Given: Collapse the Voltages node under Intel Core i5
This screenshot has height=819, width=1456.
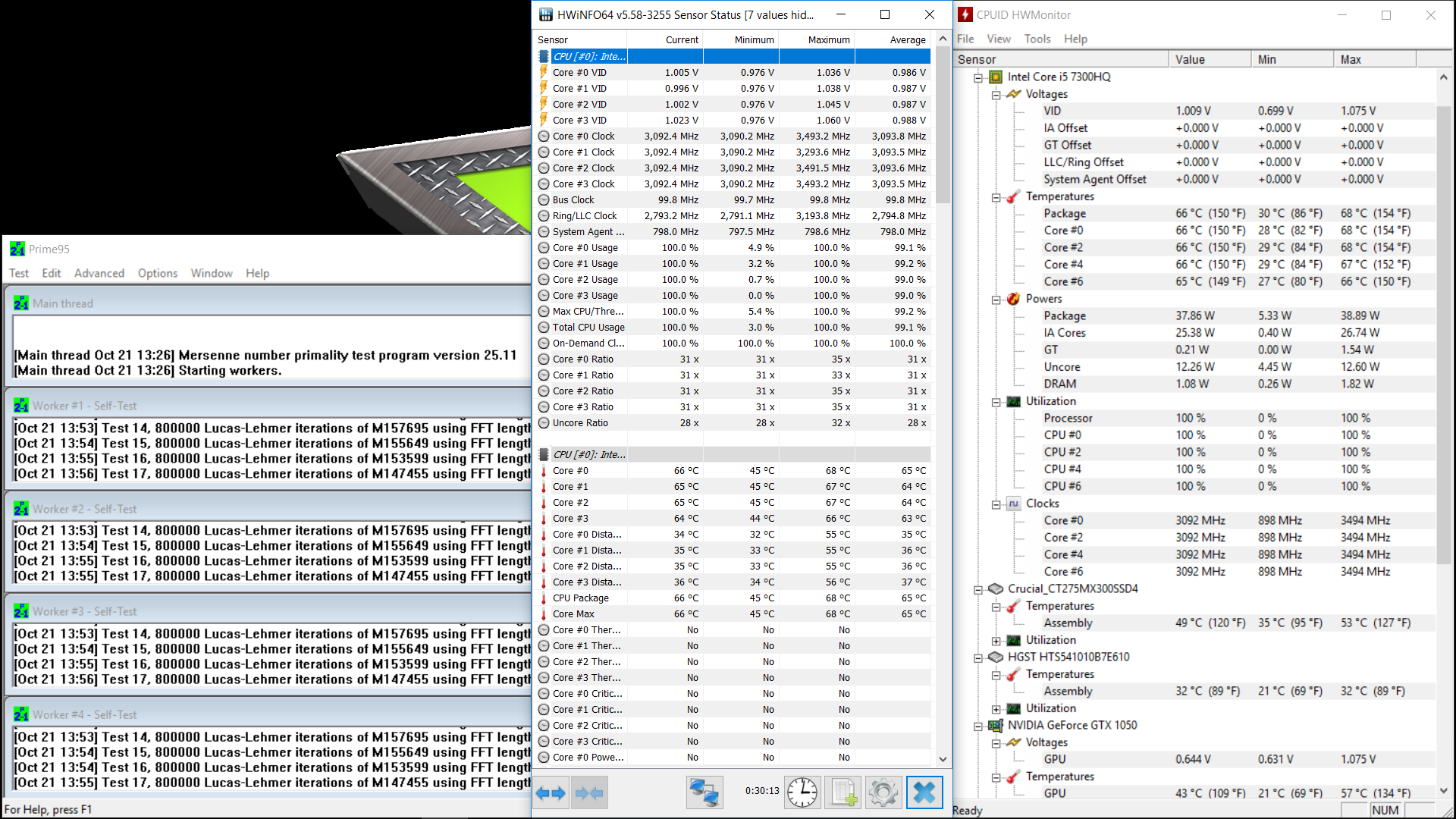Looking at the screenshot, I should pyautogui.click(x=996, y=95).
